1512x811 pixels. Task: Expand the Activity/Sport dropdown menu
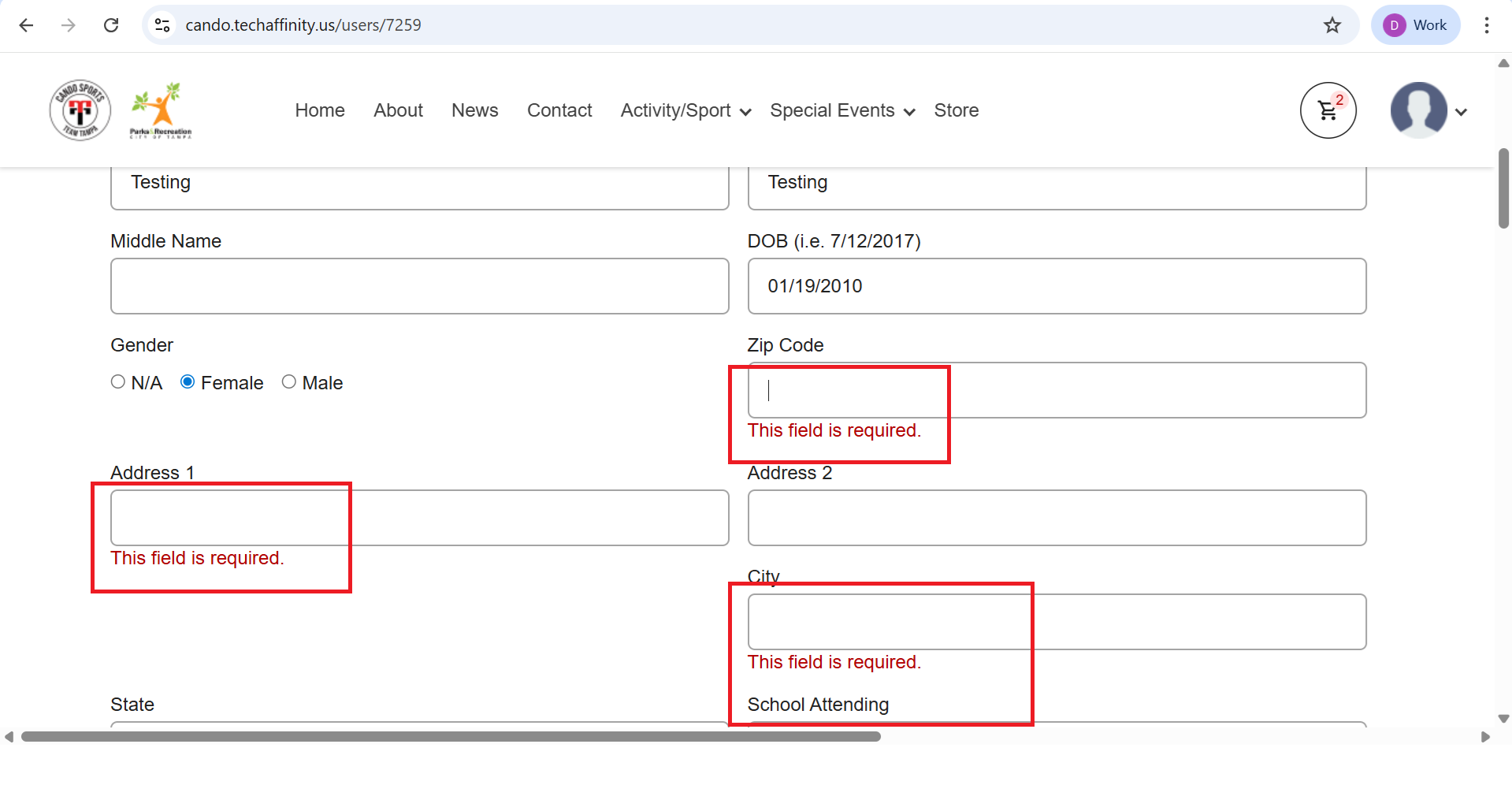point(685,110)
